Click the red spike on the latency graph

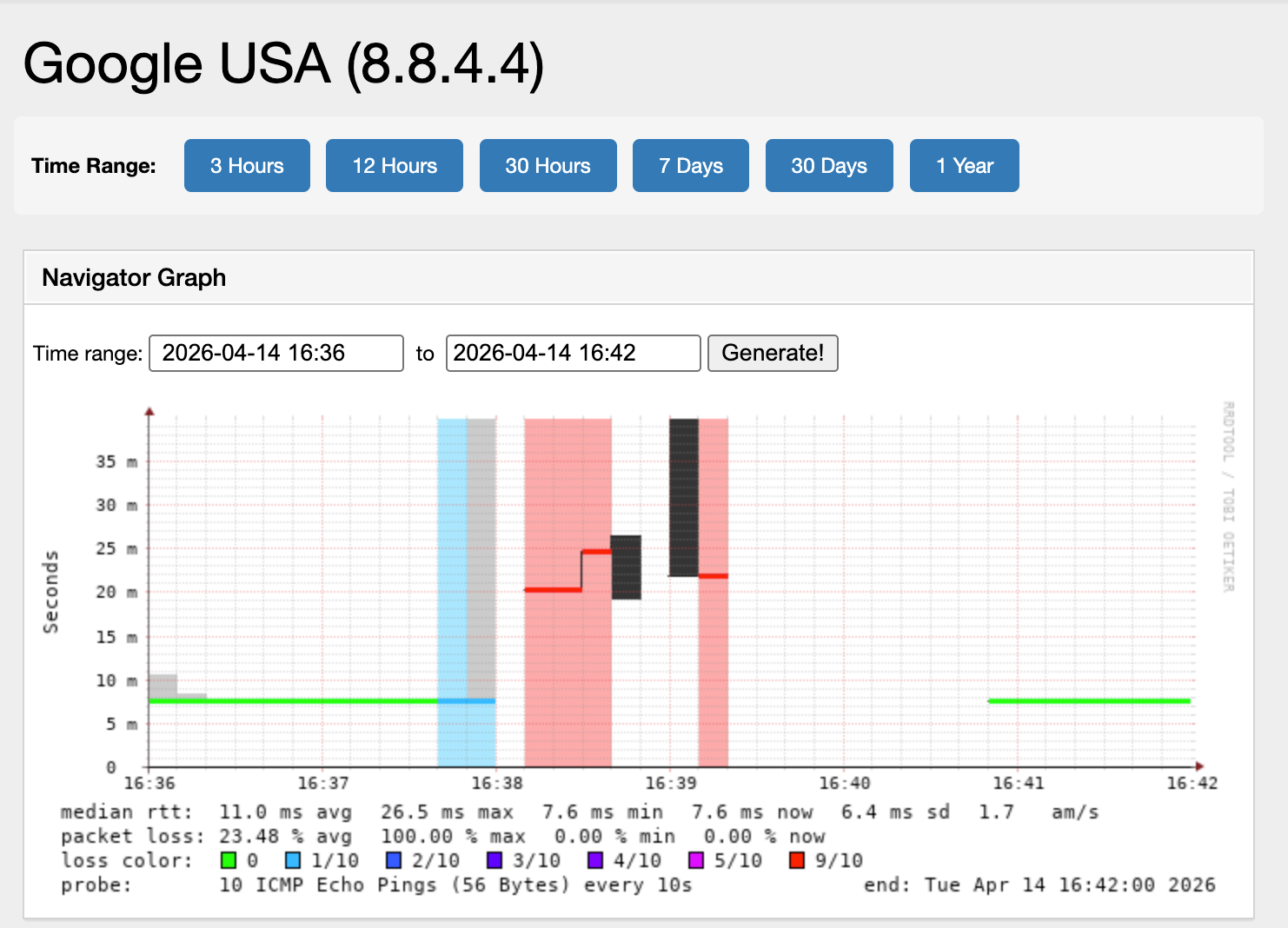click(x=595, y=551)
